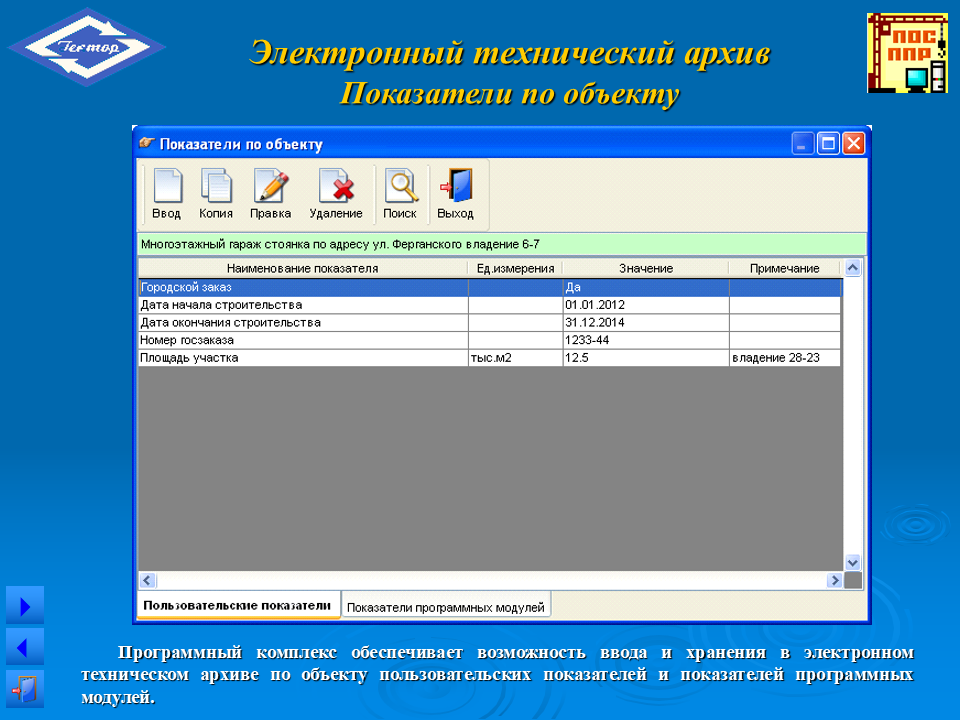Viewport: 960px width, 720px height.
Task: Select the Номер госзаказа row
Action: (x=490, y=340)
